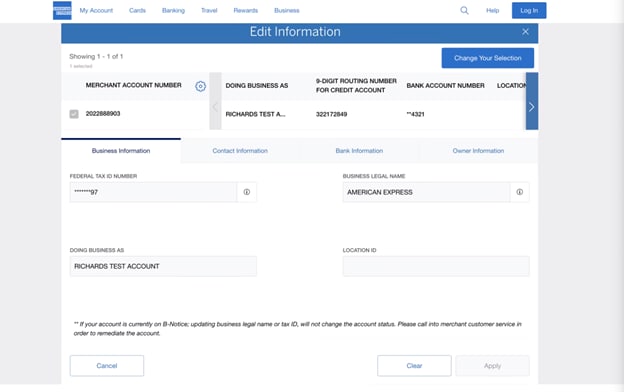
Task: Click the RICHARDS TEST A... table cell
Action: tap(255, 114)
